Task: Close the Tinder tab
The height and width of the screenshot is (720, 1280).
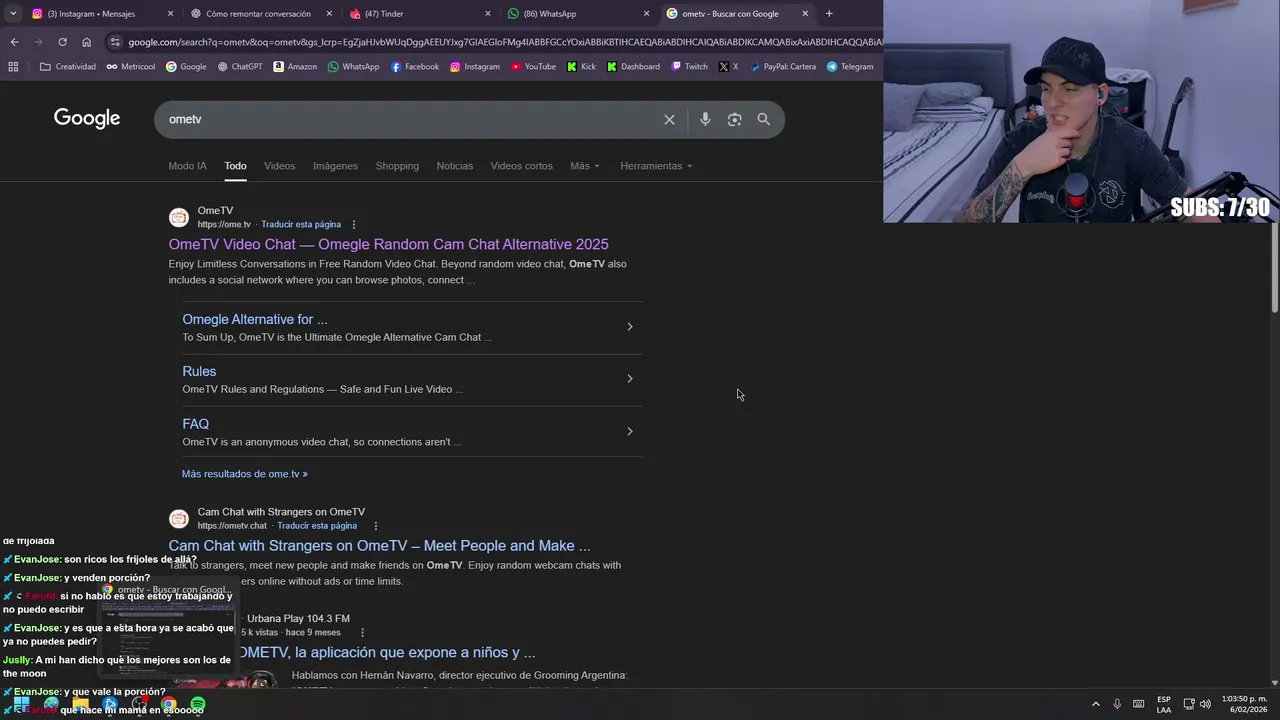Action: 488,14
